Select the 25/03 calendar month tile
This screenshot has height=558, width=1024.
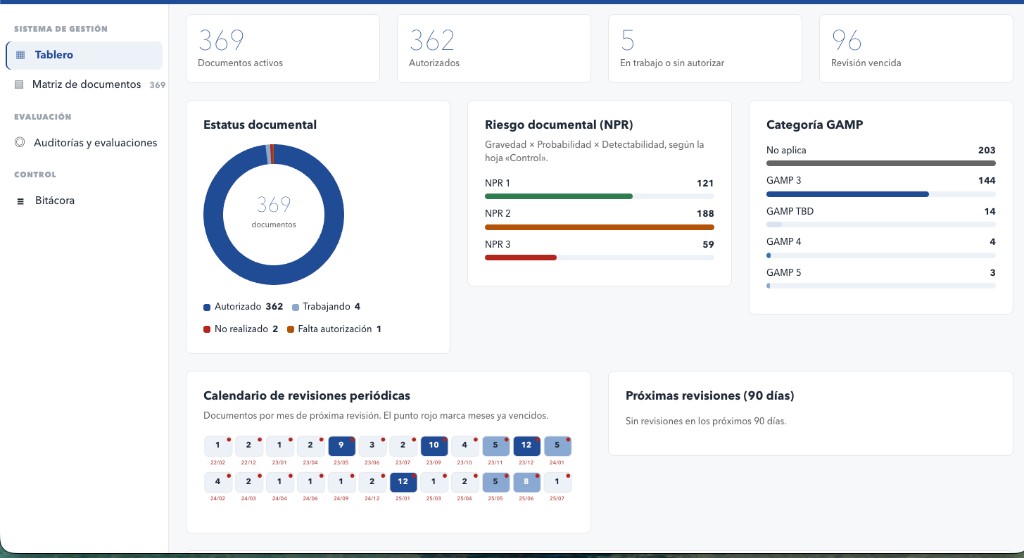(x=434, y=482)
